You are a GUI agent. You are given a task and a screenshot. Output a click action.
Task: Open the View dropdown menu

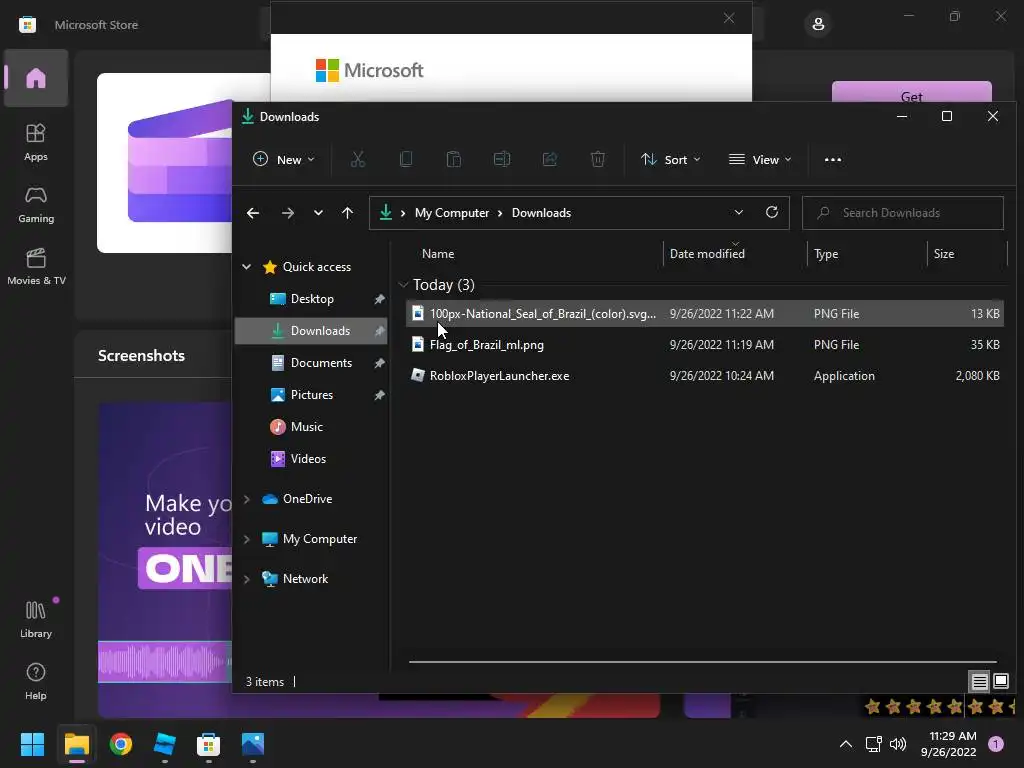[760, 159]
